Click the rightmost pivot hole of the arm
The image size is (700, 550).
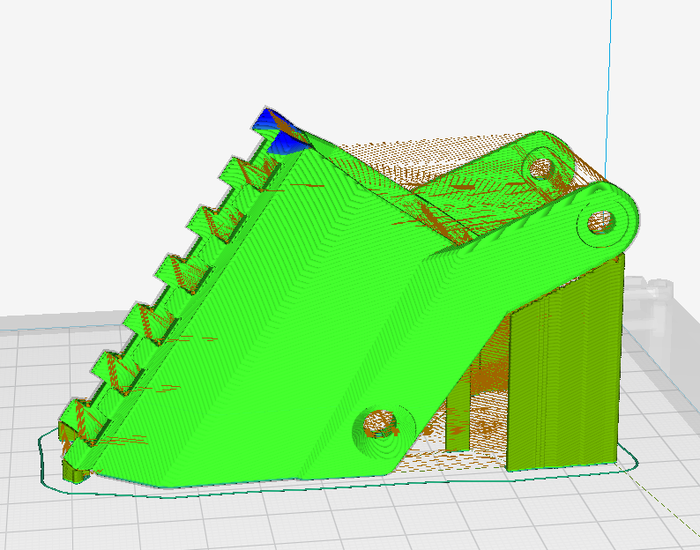coord(600,221)
